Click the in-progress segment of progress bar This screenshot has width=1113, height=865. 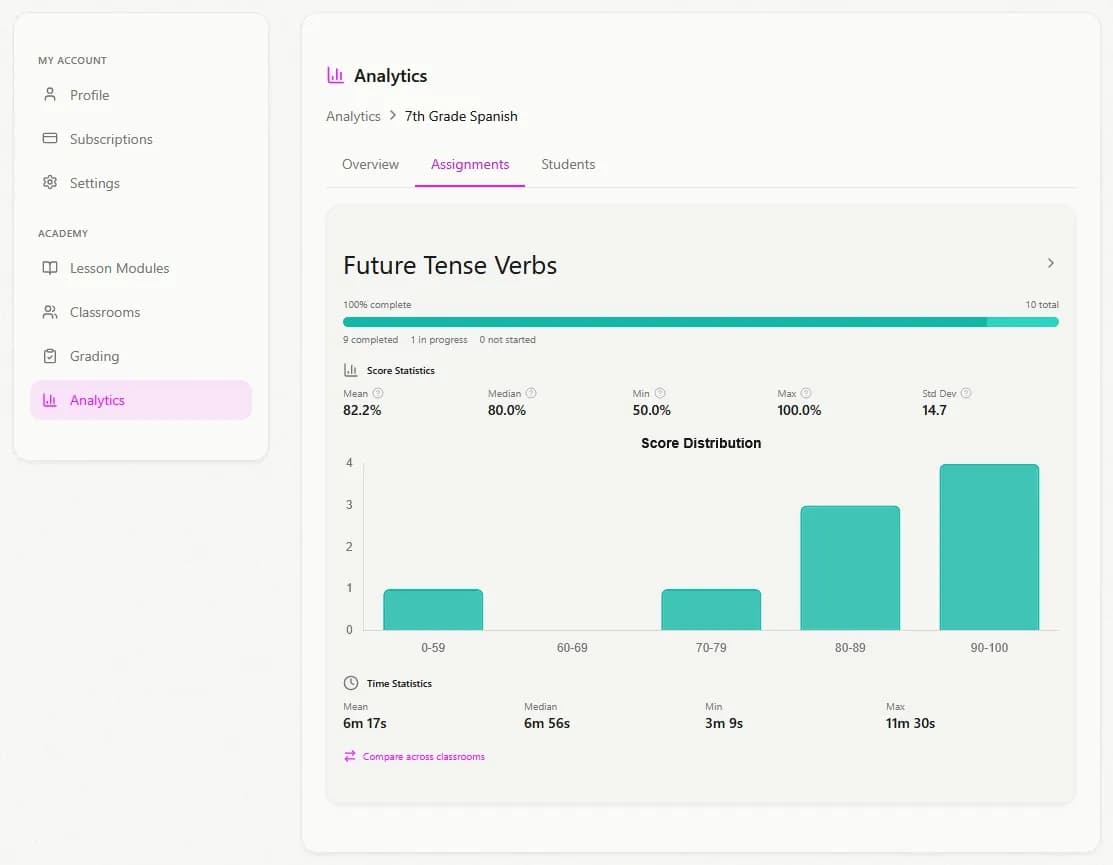[x=1023, y=322]
